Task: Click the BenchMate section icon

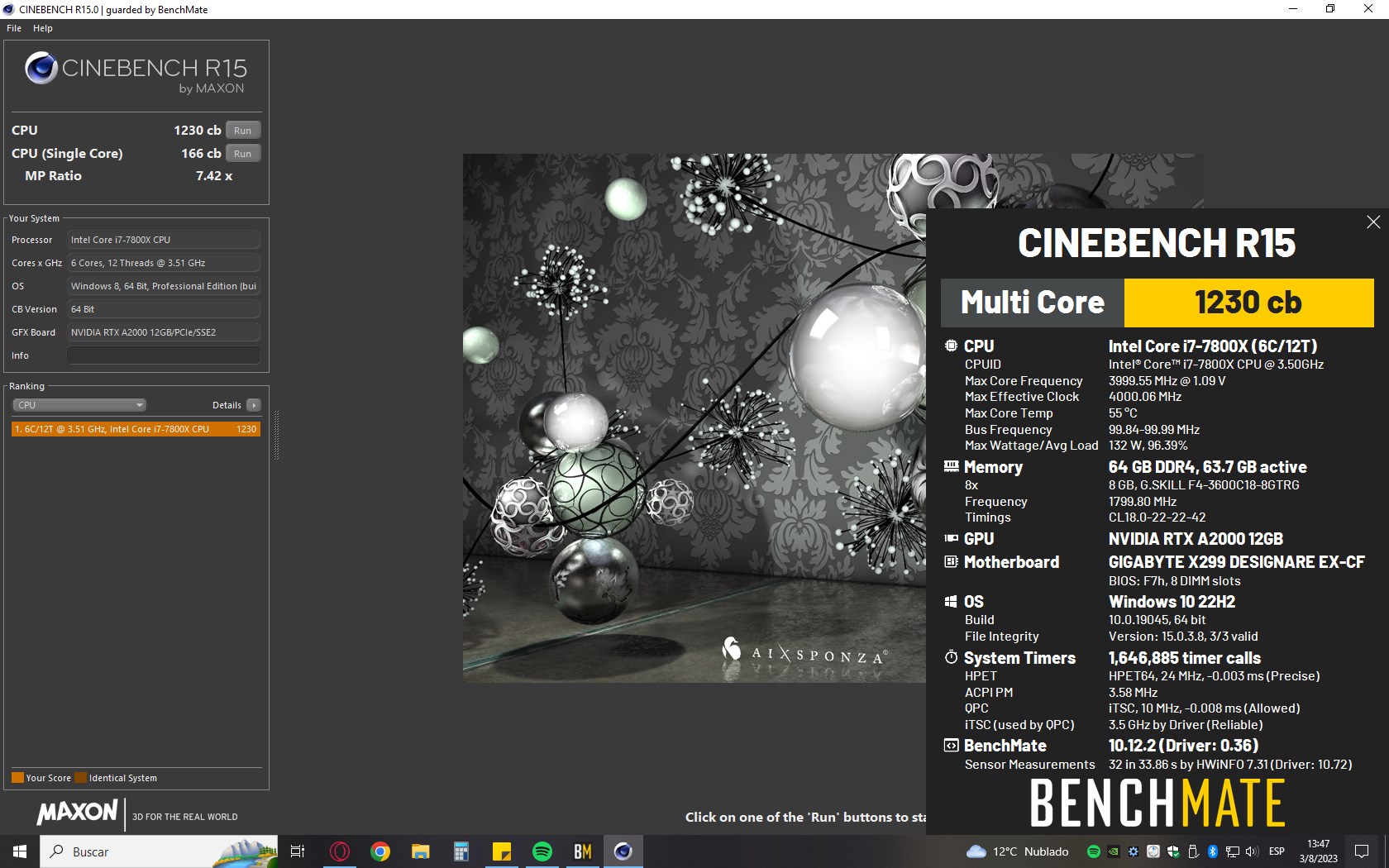Action: 951,745
